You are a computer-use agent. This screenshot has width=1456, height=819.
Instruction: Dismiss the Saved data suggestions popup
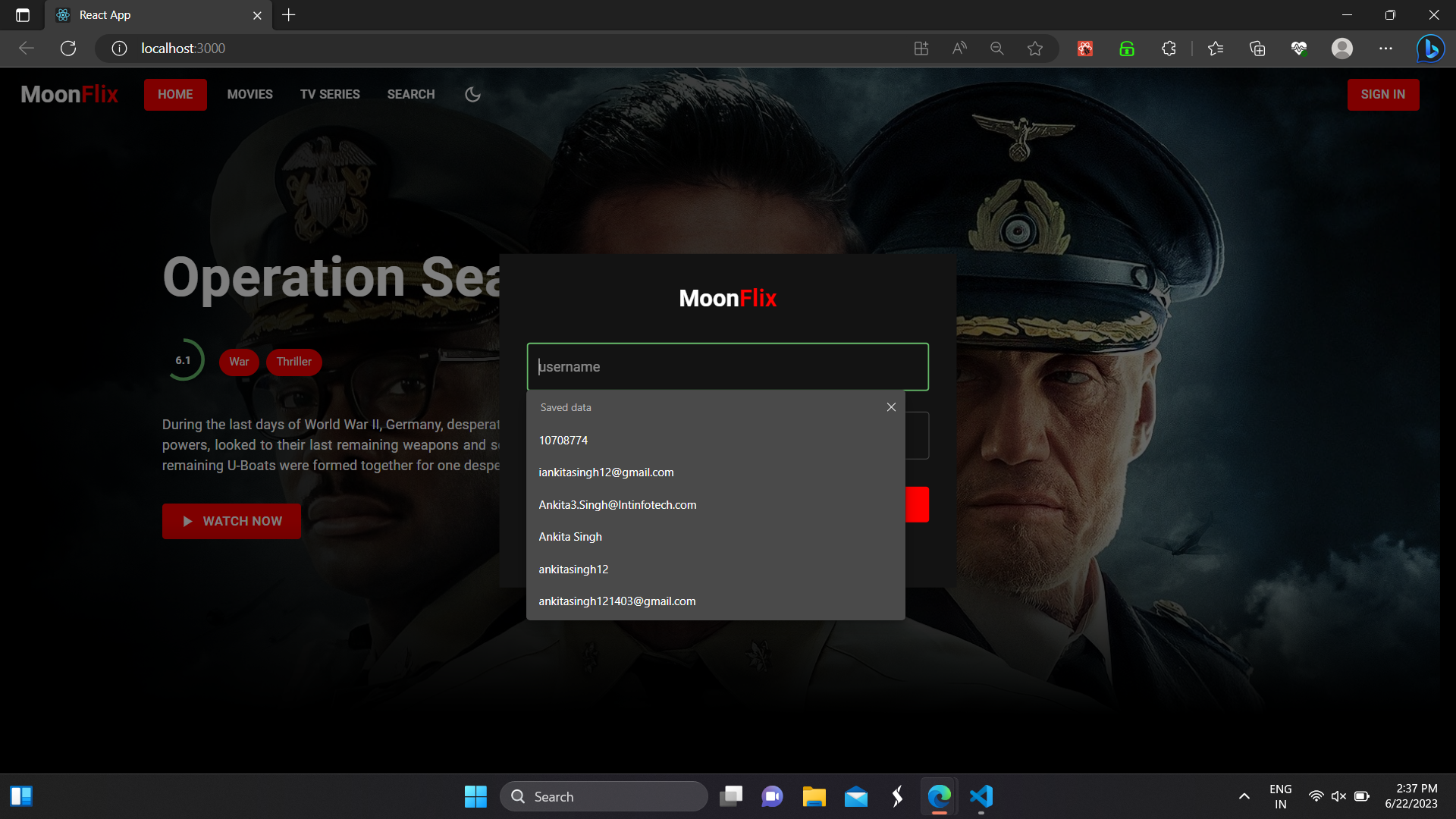click(x=891, y=406)
